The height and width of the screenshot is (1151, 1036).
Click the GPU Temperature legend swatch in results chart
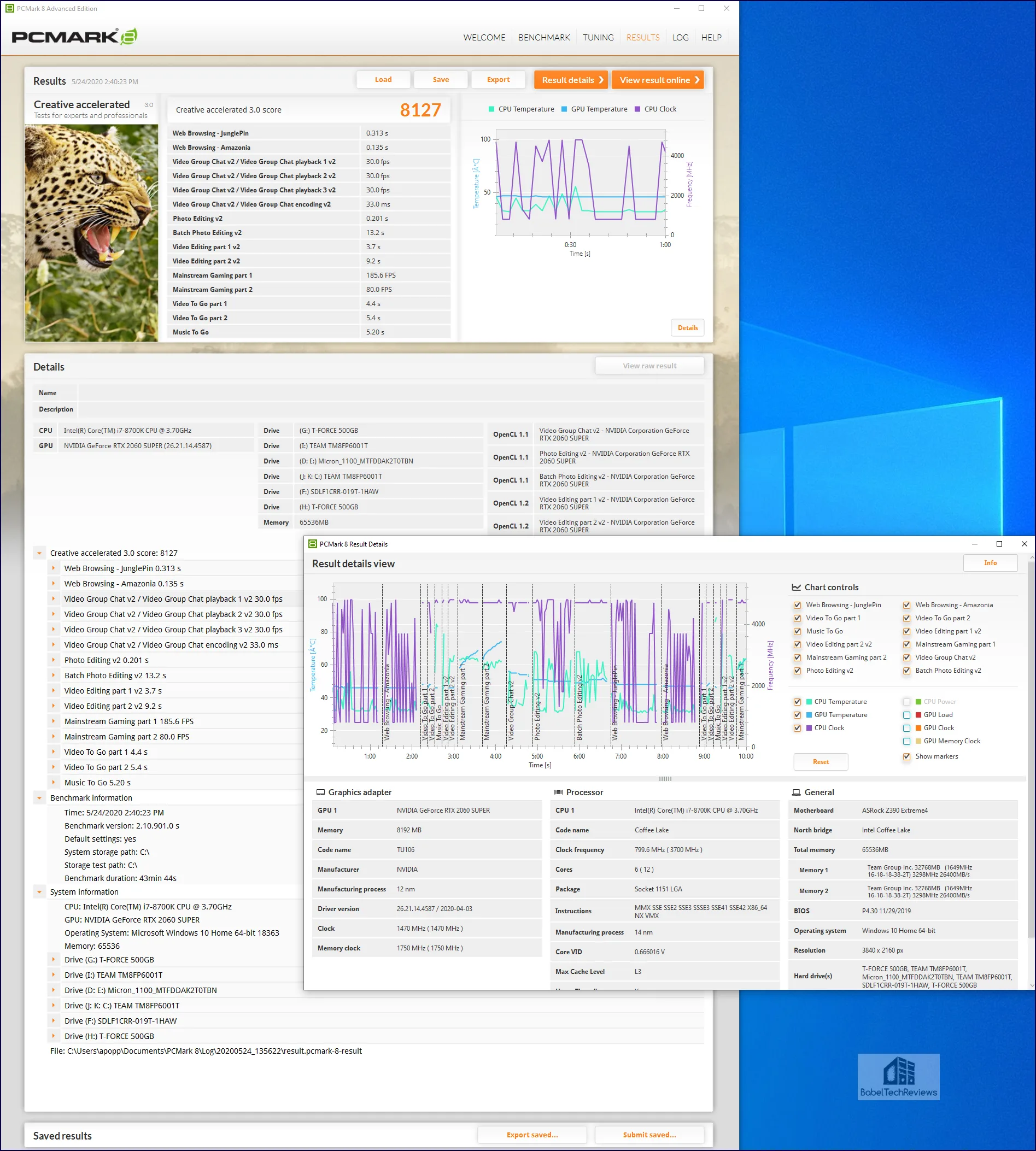point(564,109)
